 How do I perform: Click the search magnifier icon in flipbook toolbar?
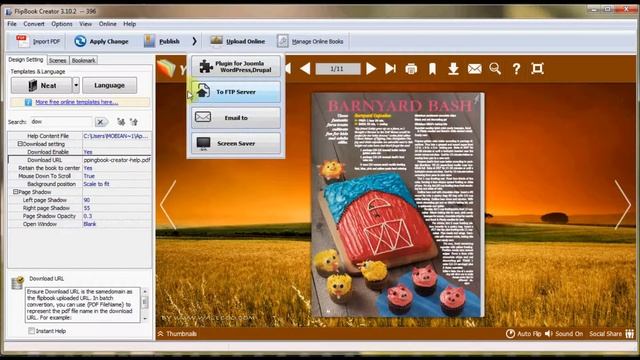[495, 69]
